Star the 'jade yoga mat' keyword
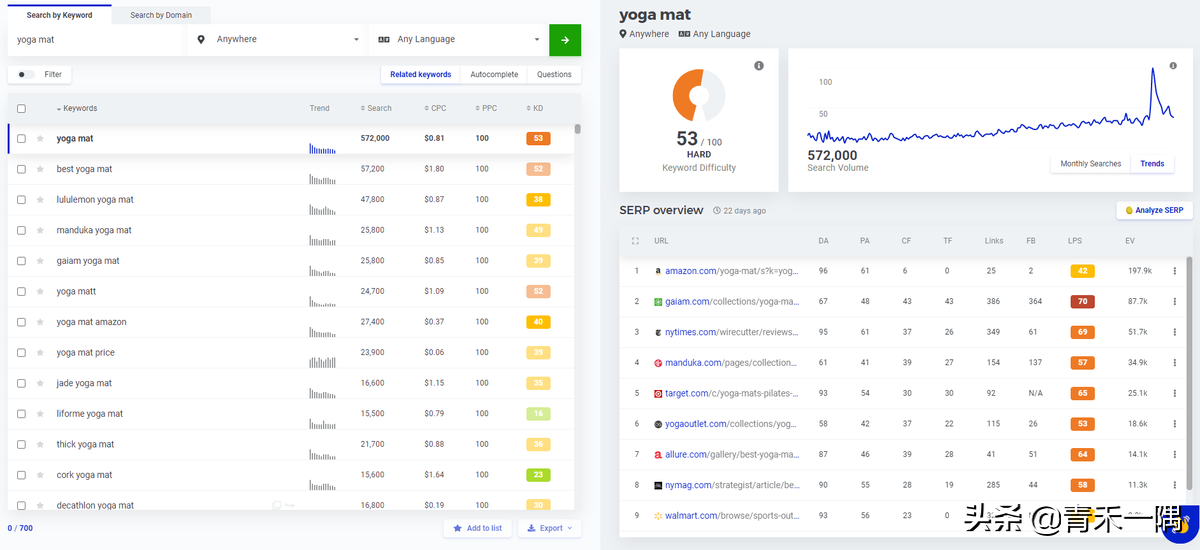Image resolution: width=1200 pixels, height=550 pixels. coord(40,383)
